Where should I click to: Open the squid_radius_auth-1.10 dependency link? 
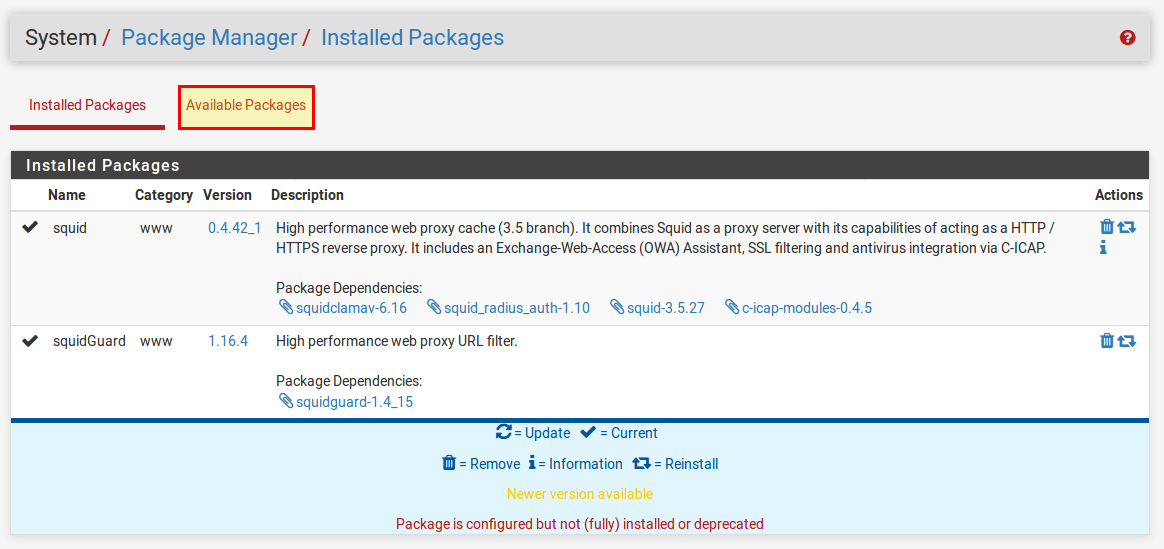pyautogui.click(x=516, y=308)
